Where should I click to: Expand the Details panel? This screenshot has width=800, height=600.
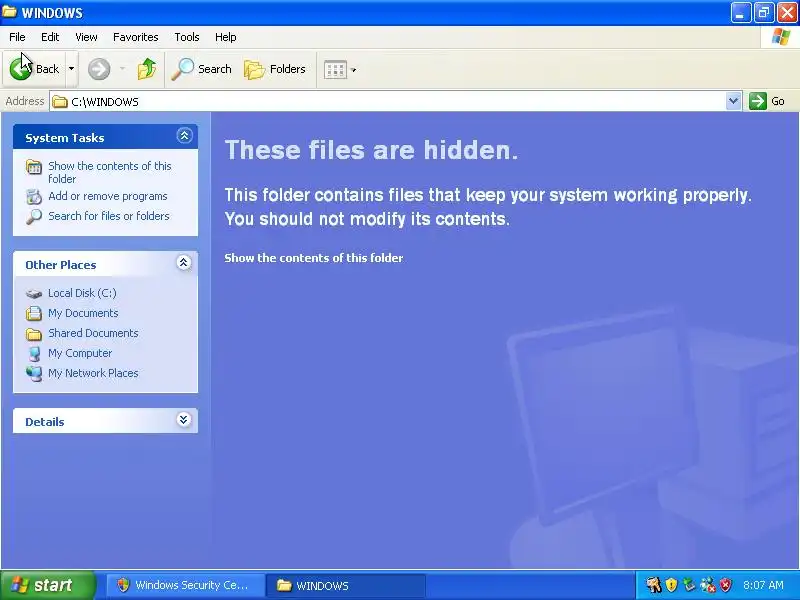184,420
